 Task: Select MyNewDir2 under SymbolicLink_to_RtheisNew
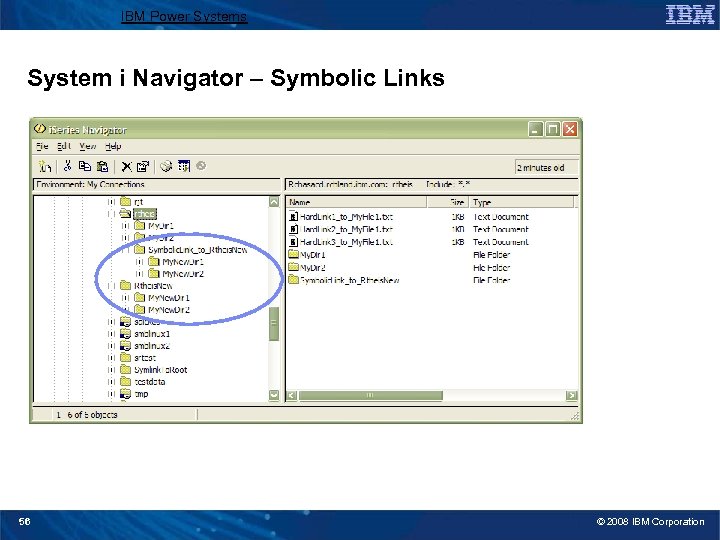point(183,274)
